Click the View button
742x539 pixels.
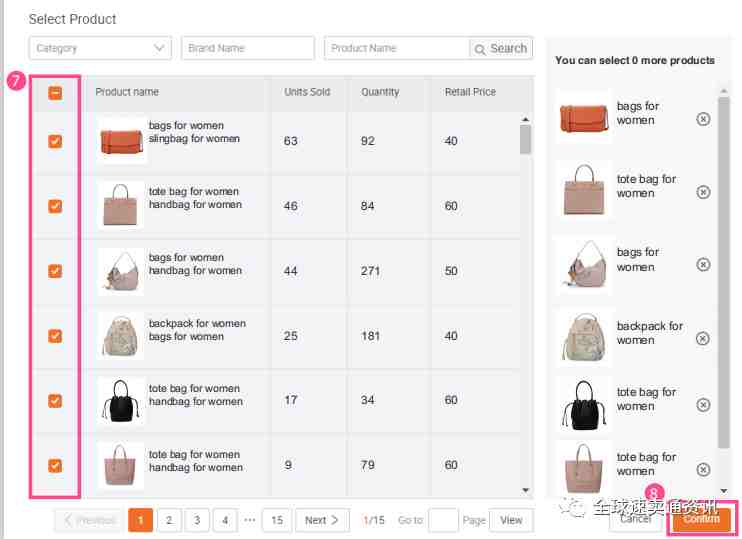pos(511,520)
